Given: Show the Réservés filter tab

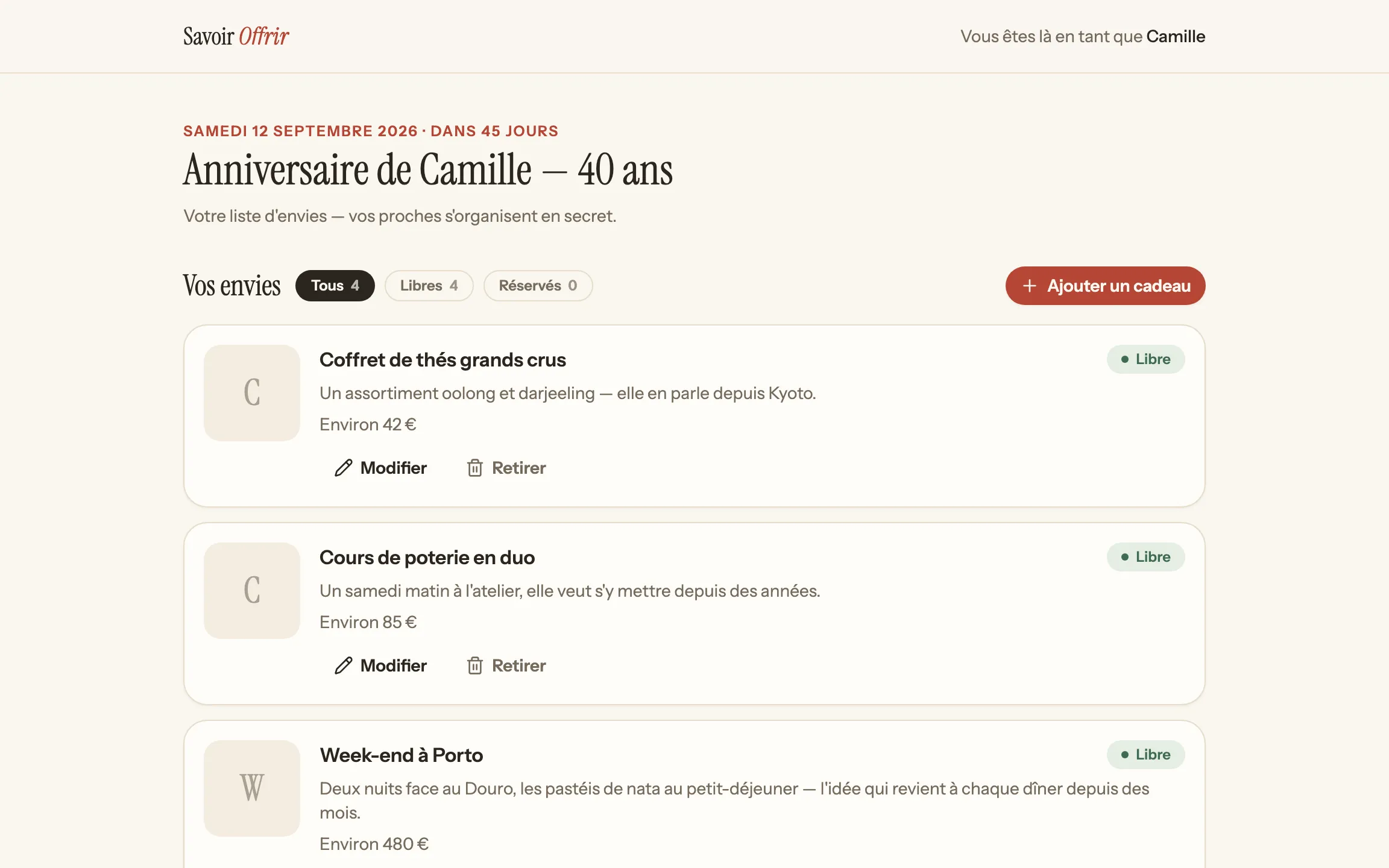Looking at the screenshot, I should (x=538, y=286).
